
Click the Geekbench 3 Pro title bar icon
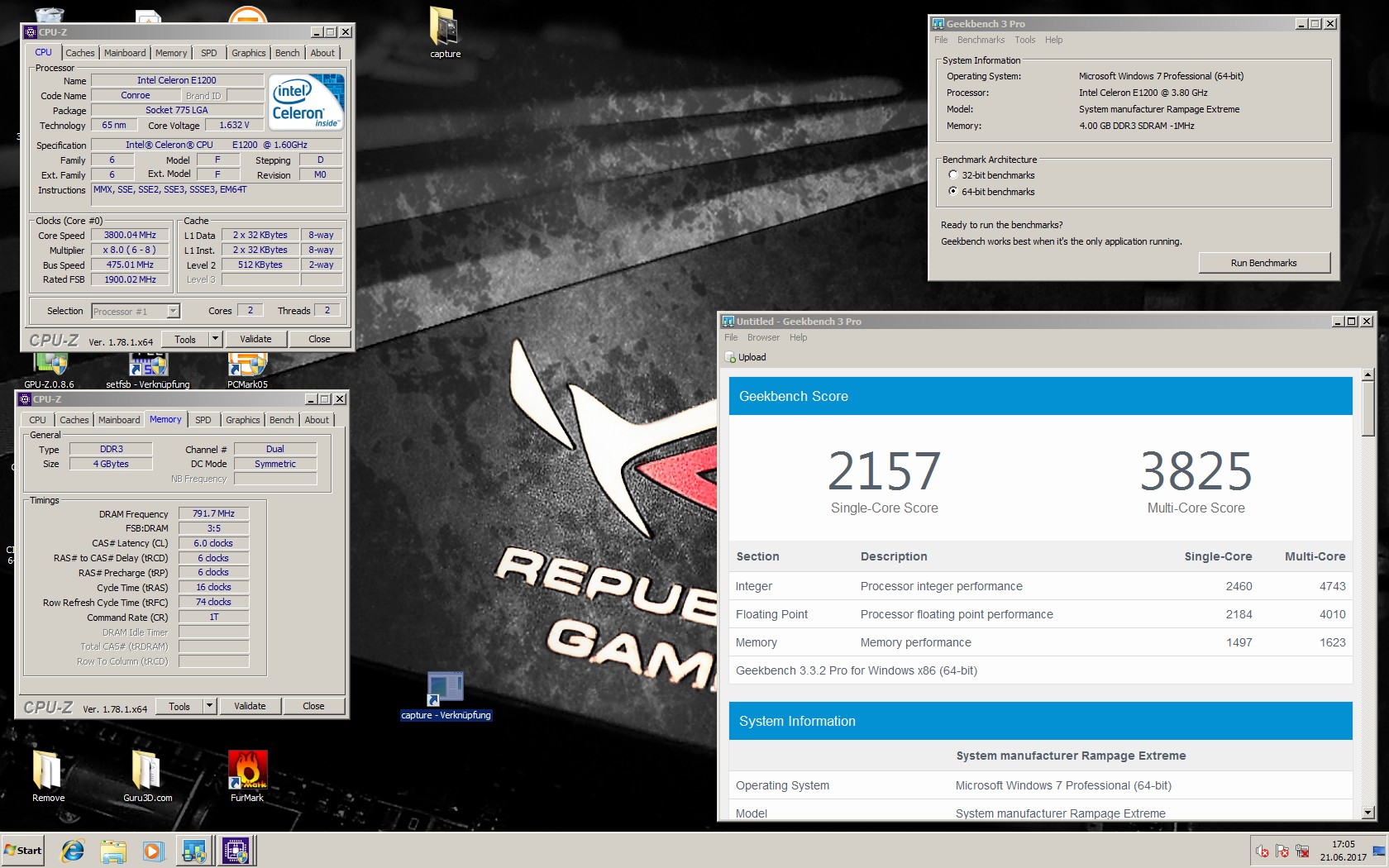(x=938, y=24)
